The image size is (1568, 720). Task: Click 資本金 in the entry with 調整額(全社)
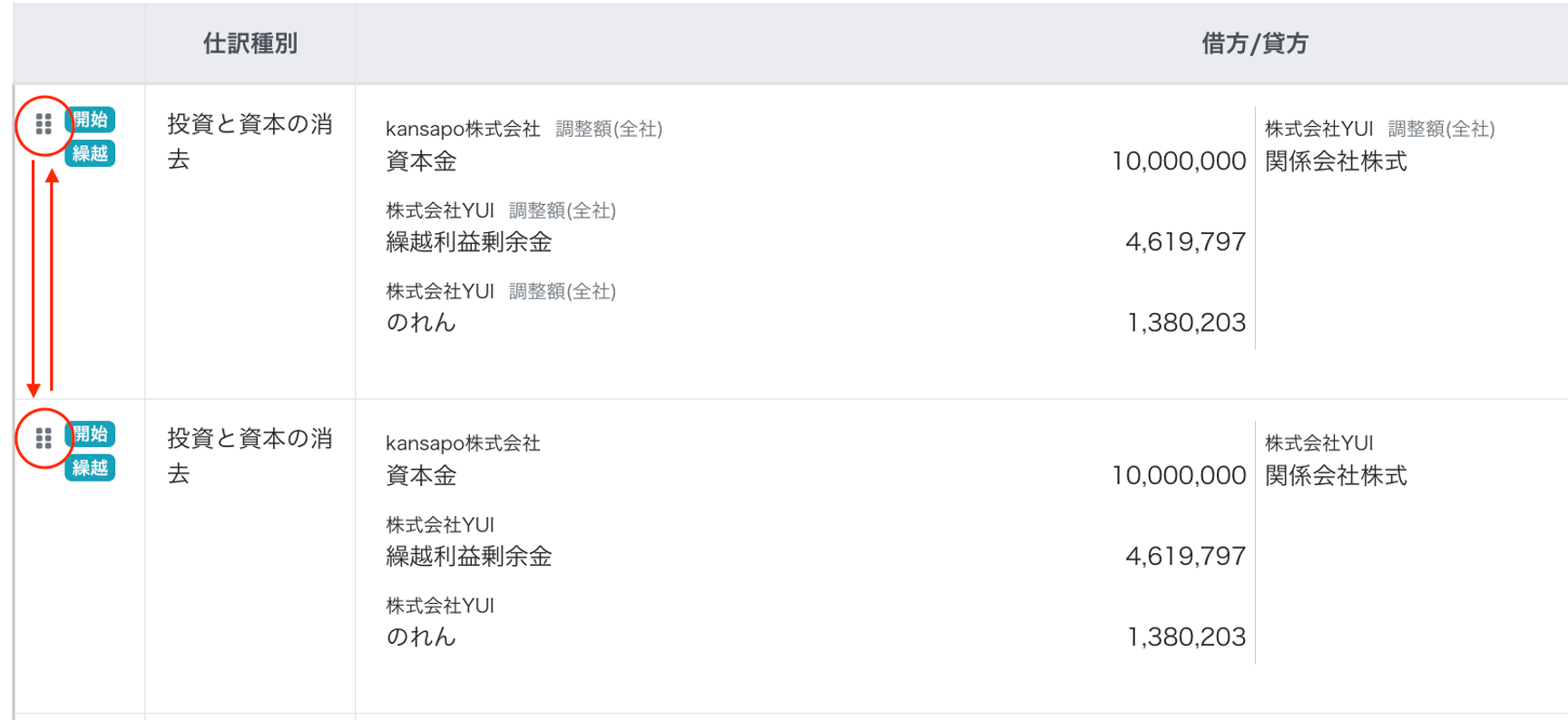point(421,161)
